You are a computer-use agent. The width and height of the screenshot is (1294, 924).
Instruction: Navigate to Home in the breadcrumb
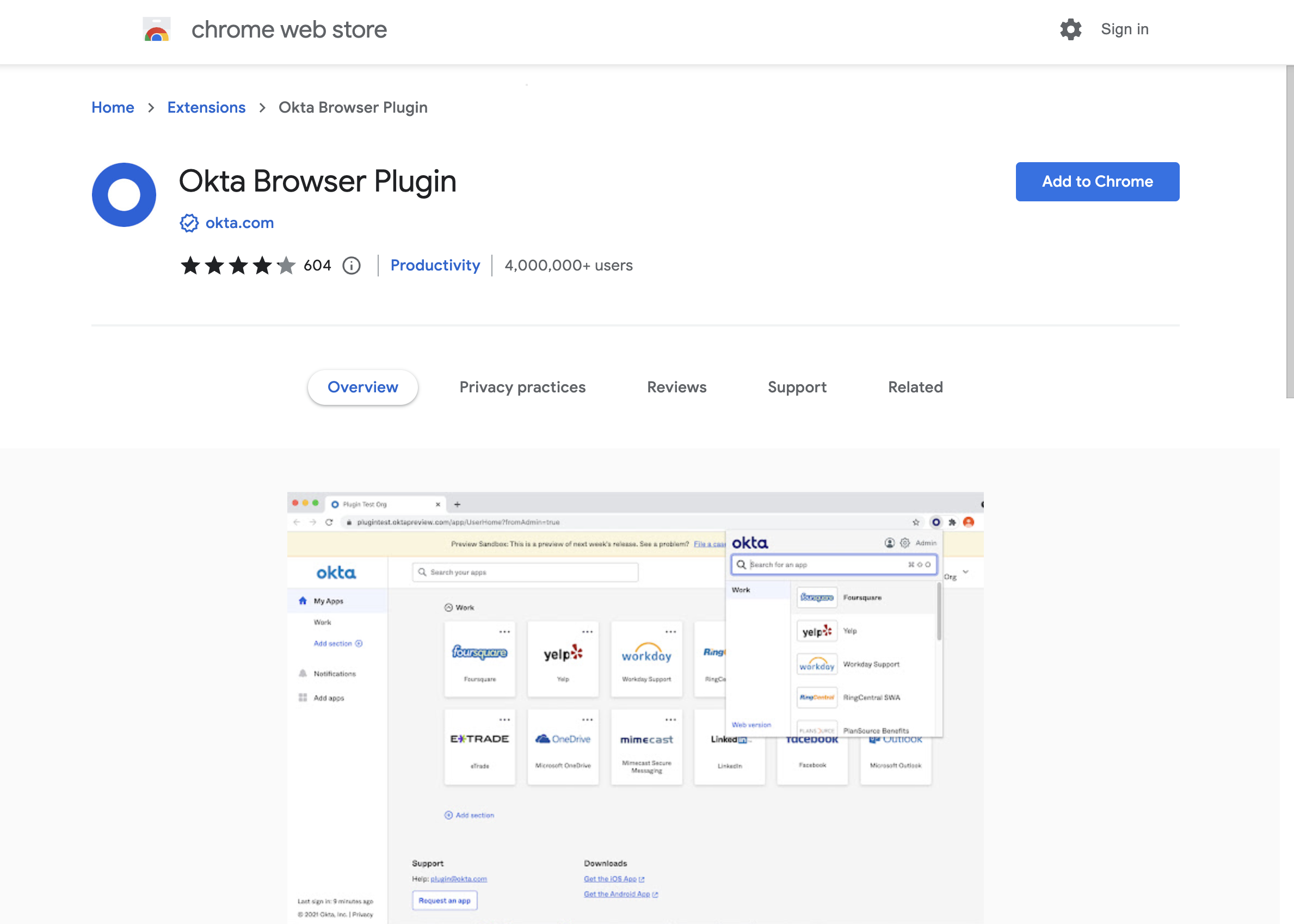coord(113,108)
